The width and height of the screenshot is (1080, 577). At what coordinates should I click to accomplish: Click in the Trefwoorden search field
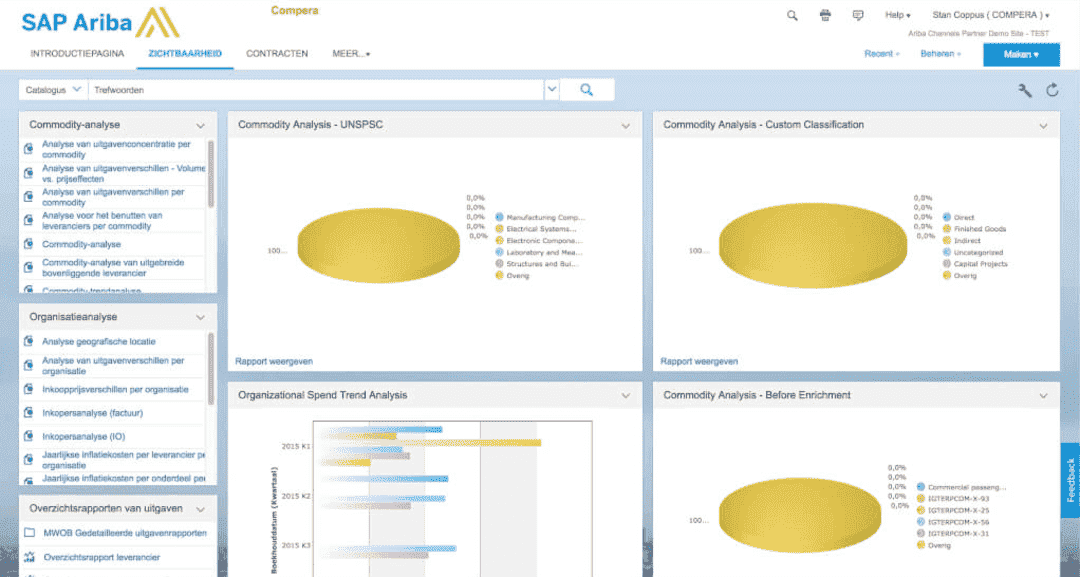pos(315,90)
